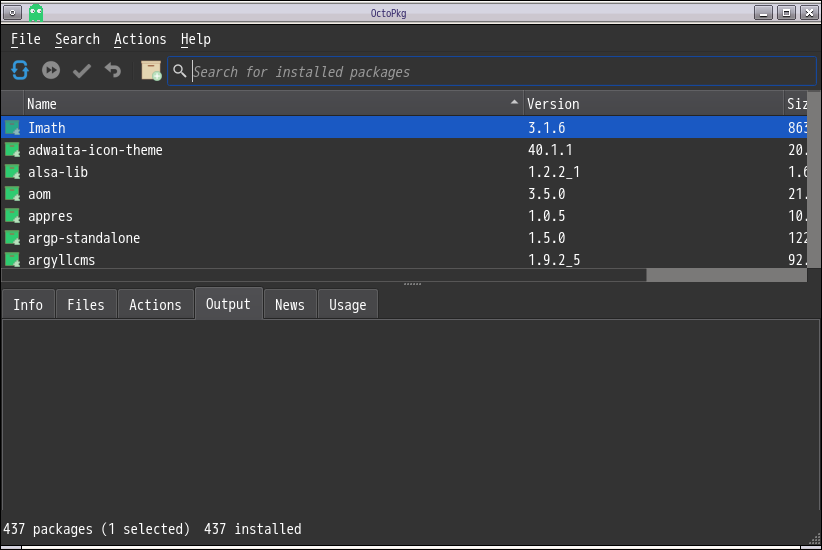Click the sync database refresh icon
The image size is (822, 550).
20,70
